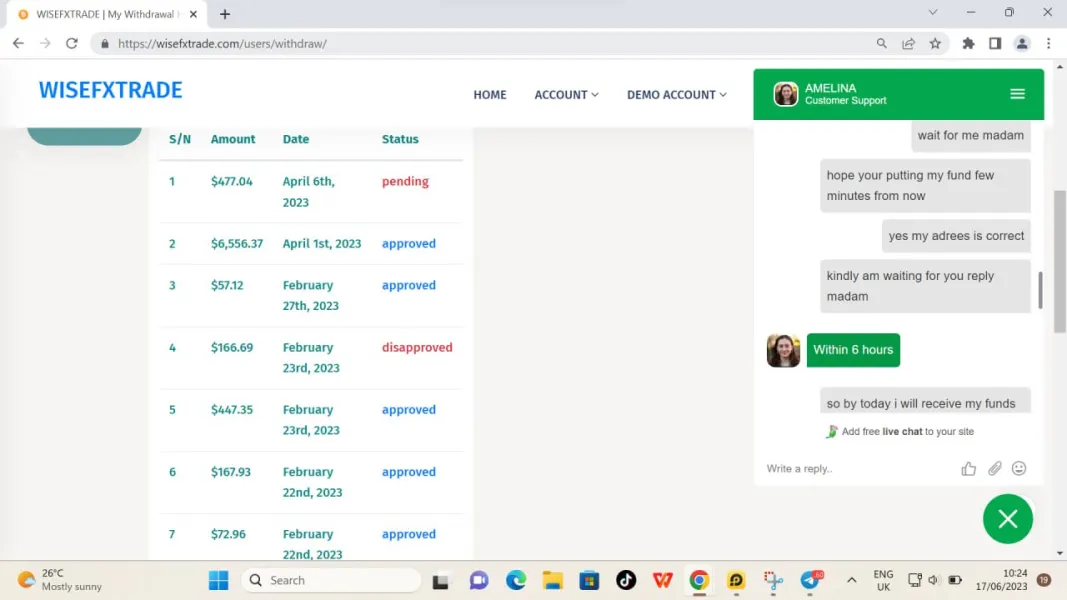1067x600 pixels.
Task: Switch the ENG UK input language
Action: [883, 580]
